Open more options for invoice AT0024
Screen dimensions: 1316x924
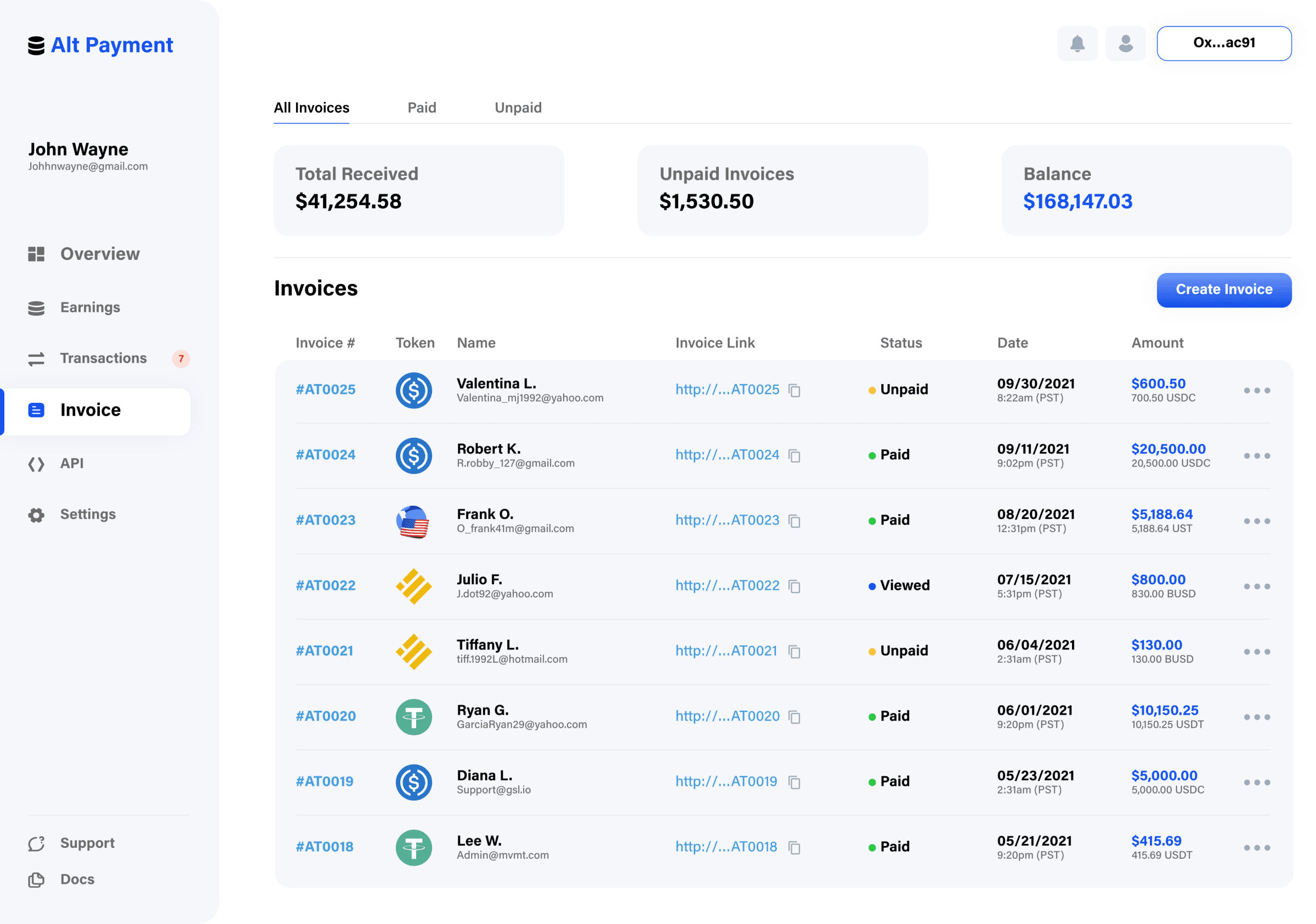[x=1257, y=456]
